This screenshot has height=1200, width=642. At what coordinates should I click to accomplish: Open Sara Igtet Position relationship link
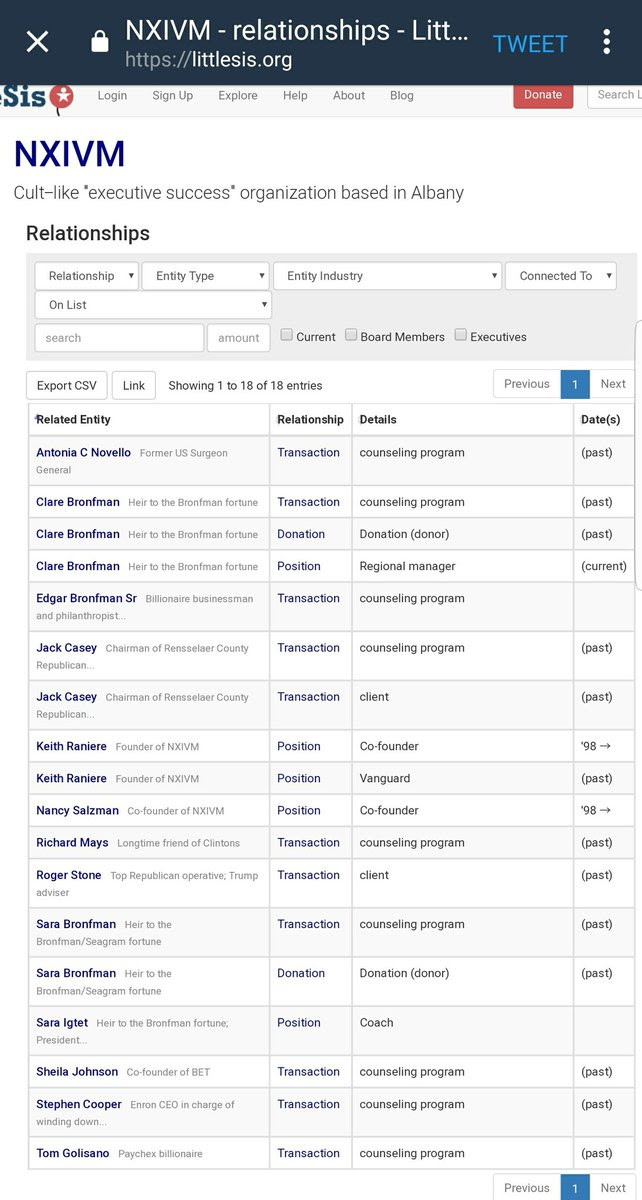pyautogui.click(x=299, y=1023)
